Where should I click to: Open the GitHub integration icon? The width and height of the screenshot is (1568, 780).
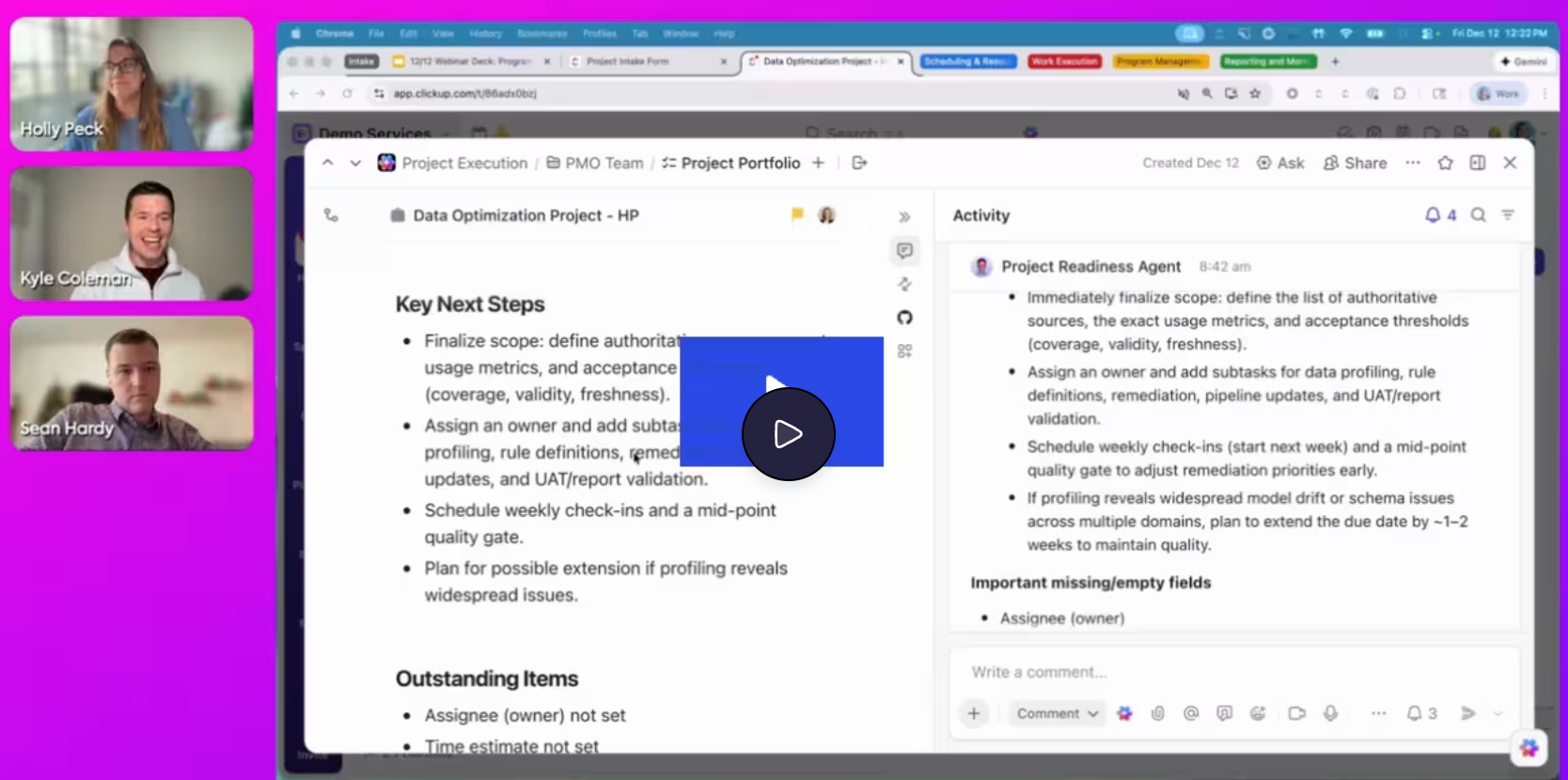coord(904,318)
